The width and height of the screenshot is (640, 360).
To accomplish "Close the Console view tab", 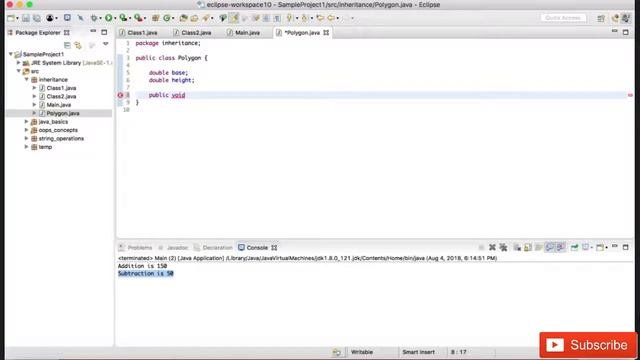I will (274, 247).
